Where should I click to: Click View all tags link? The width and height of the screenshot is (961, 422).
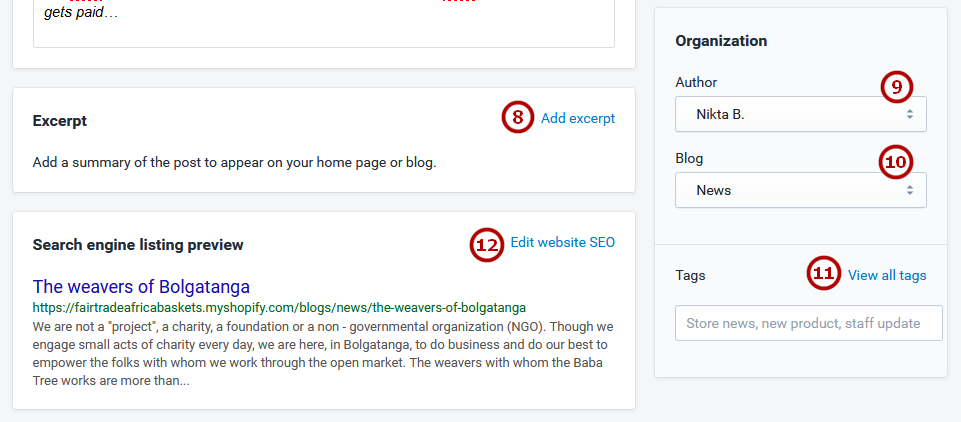(x=887, y=276)
